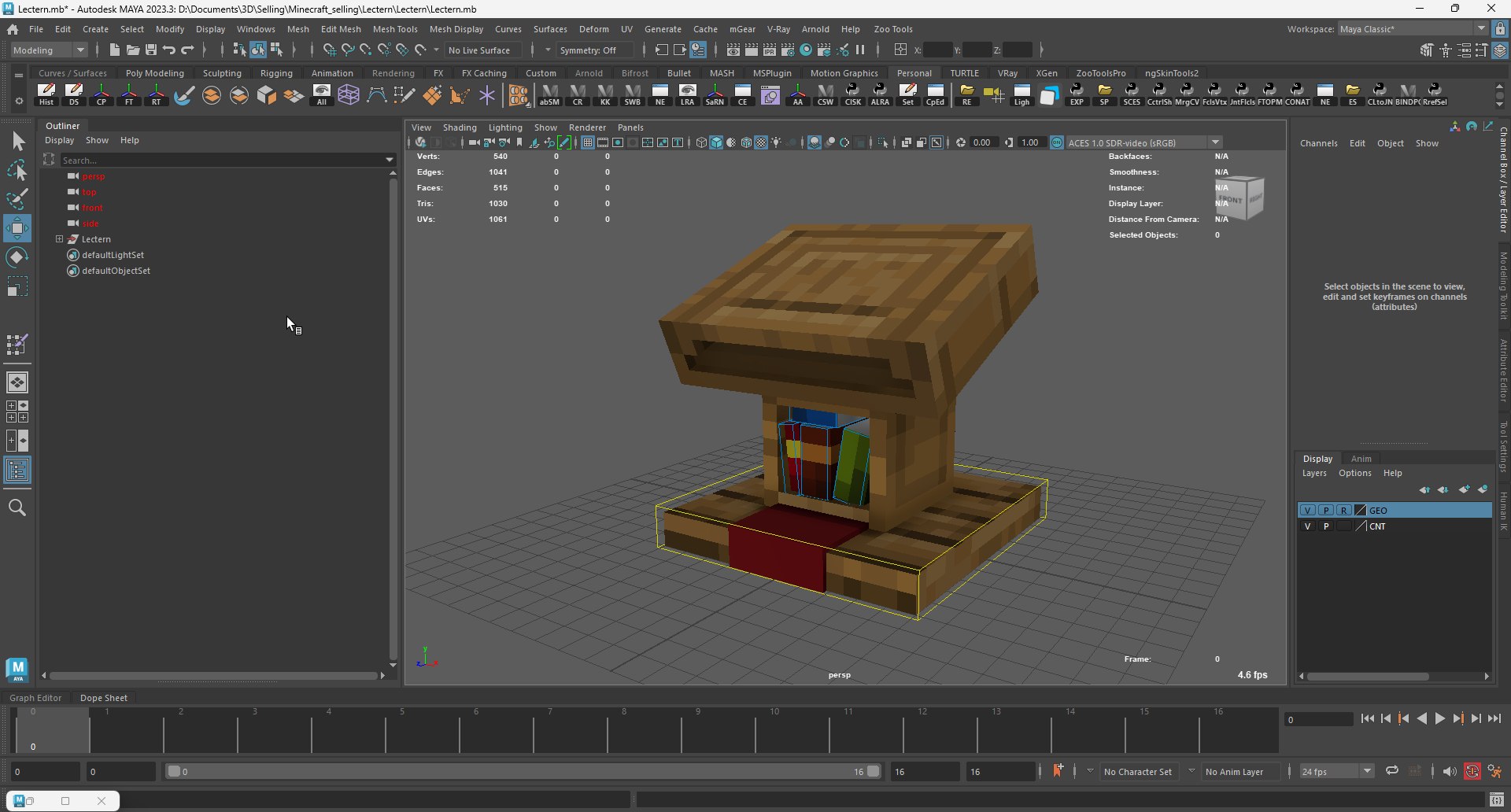The height and width of the screenshot is (812, 1511).
Task: Open the 24 fps frame rate dropdown
Action: click(1337, 771)
